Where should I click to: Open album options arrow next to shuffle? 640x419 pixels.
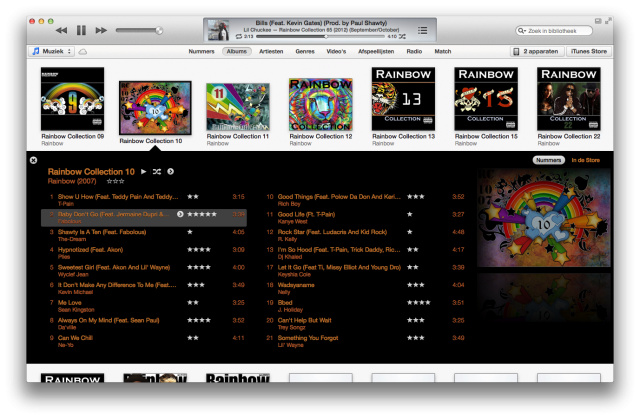click(x=170, y=172)
